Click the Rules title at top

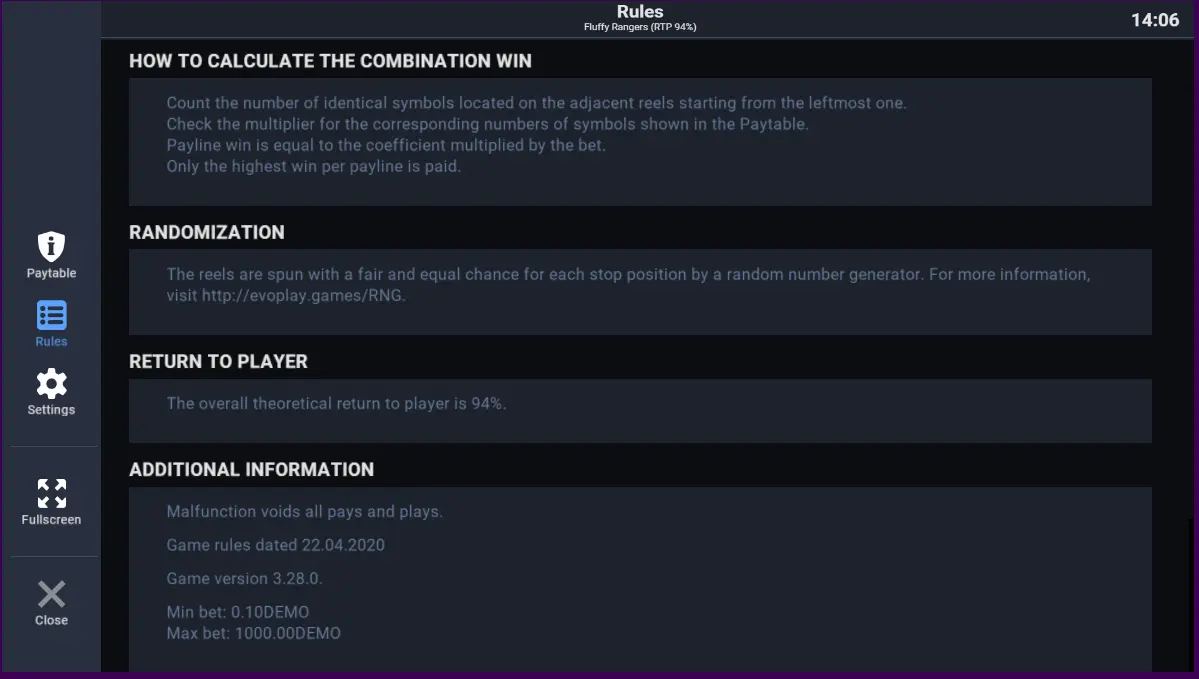click(x=640, y=11)
